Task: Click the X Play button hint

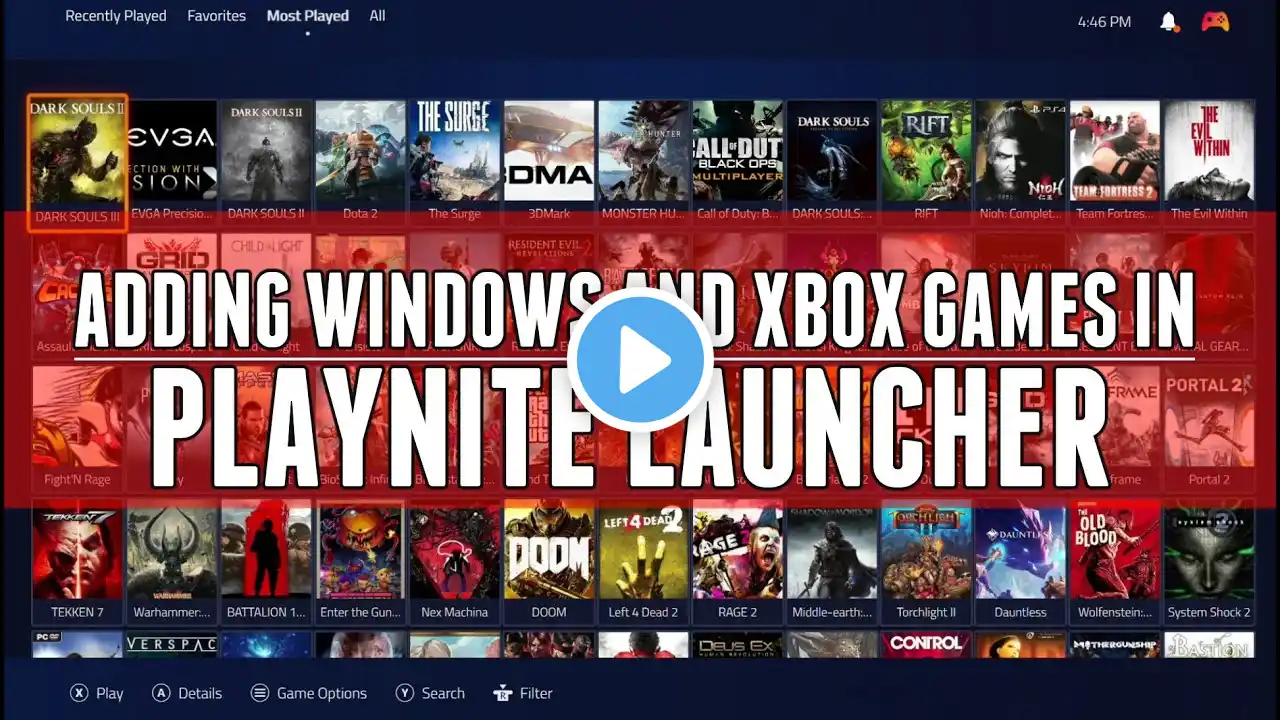Action: point(97,693)
